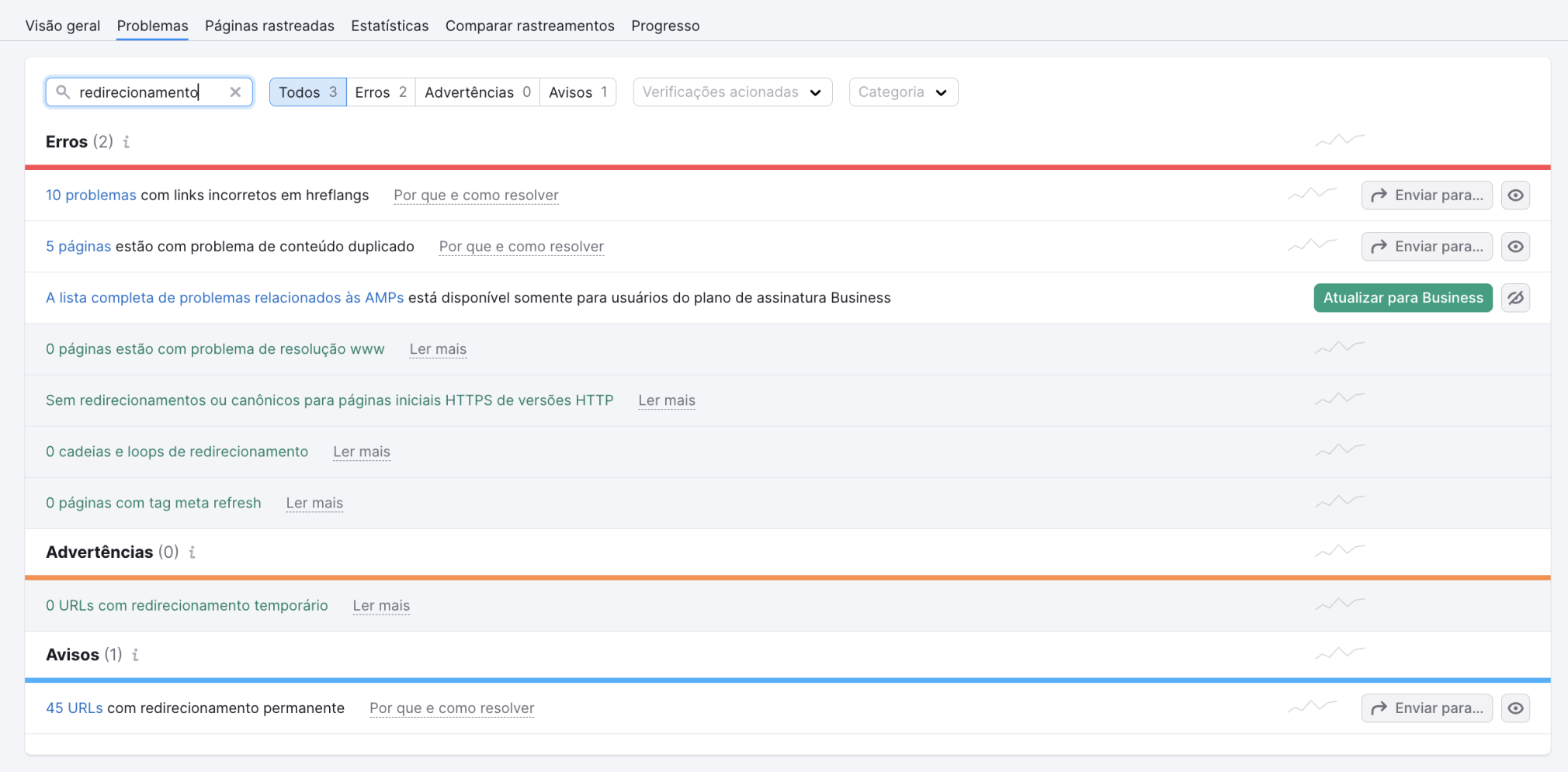
Task: Toggle crossed-eye icon on AMP problems row
Action: point(1515,298)
